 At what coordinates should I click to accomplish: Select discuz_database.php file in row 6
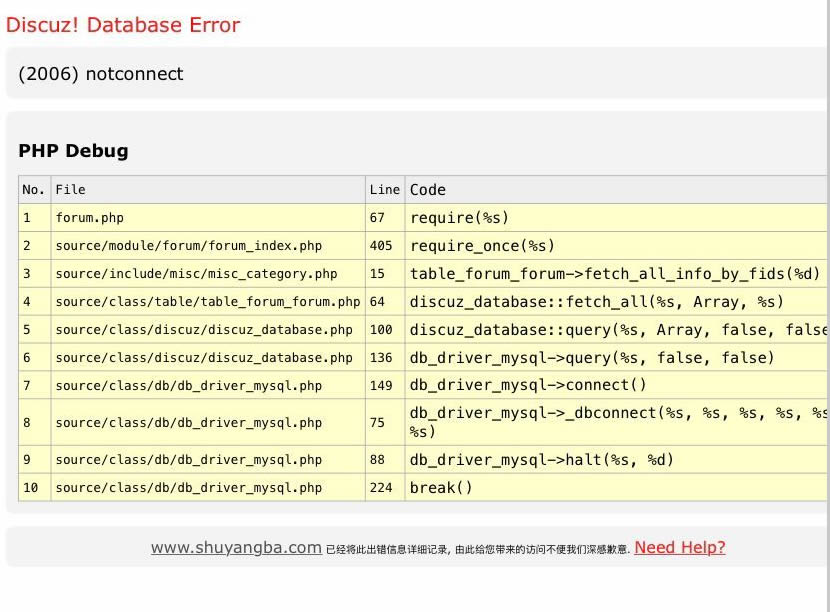[208, 358]
